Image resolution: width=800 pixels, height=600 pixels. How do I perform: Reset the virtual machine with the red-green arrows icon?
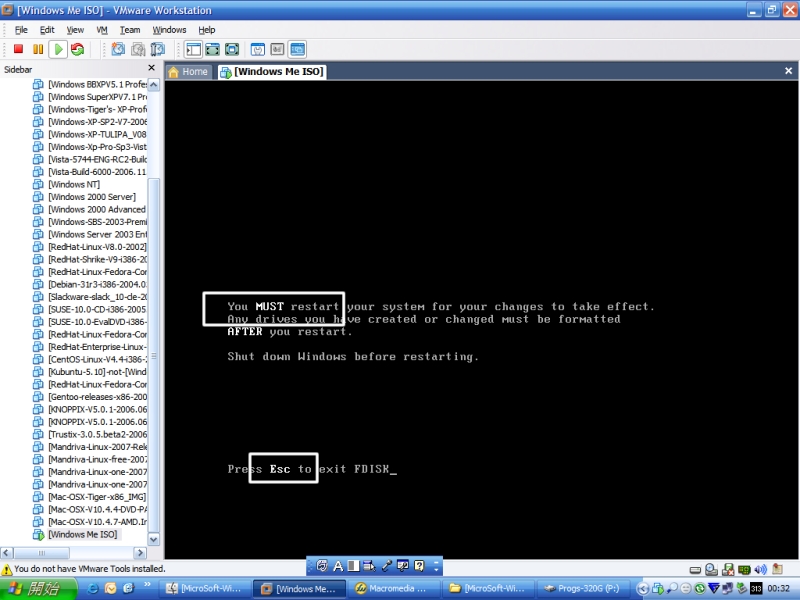point(78,49)
